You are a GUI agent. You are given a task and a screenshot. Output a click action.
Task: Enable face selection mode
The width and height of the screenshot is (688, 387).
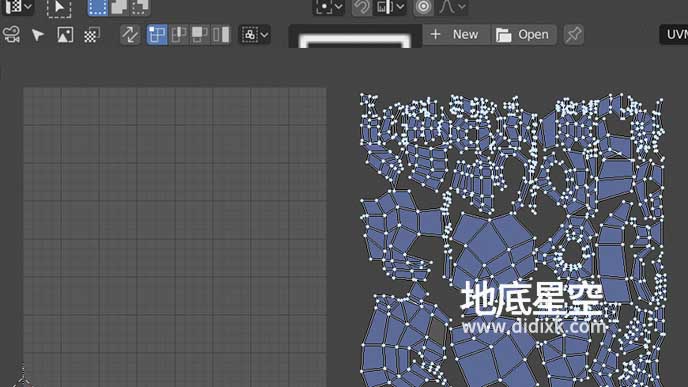(200, 35)
